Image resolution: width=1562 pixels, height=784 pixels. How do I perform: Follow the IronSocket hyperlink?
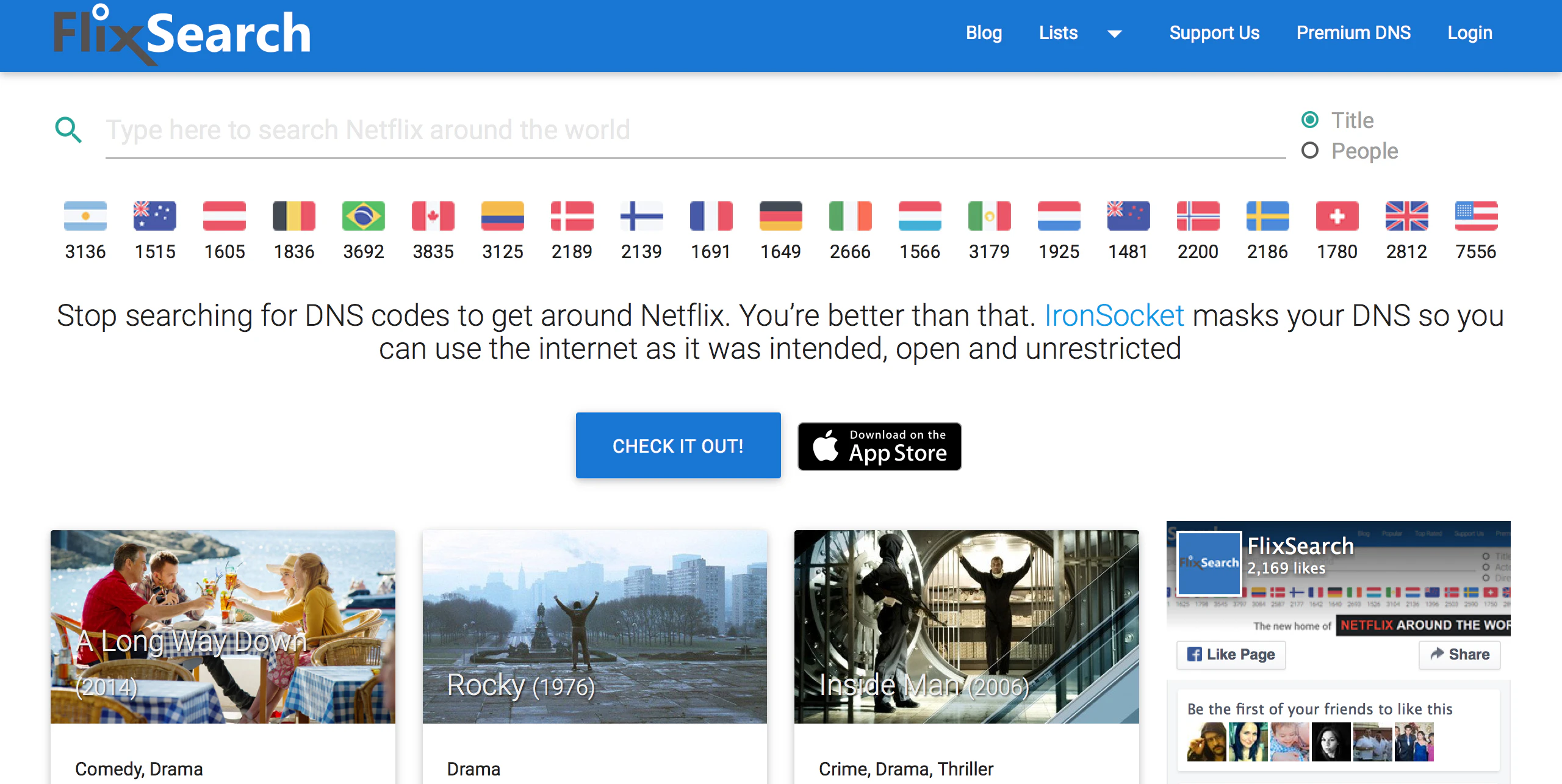[x=1114, y=316]
